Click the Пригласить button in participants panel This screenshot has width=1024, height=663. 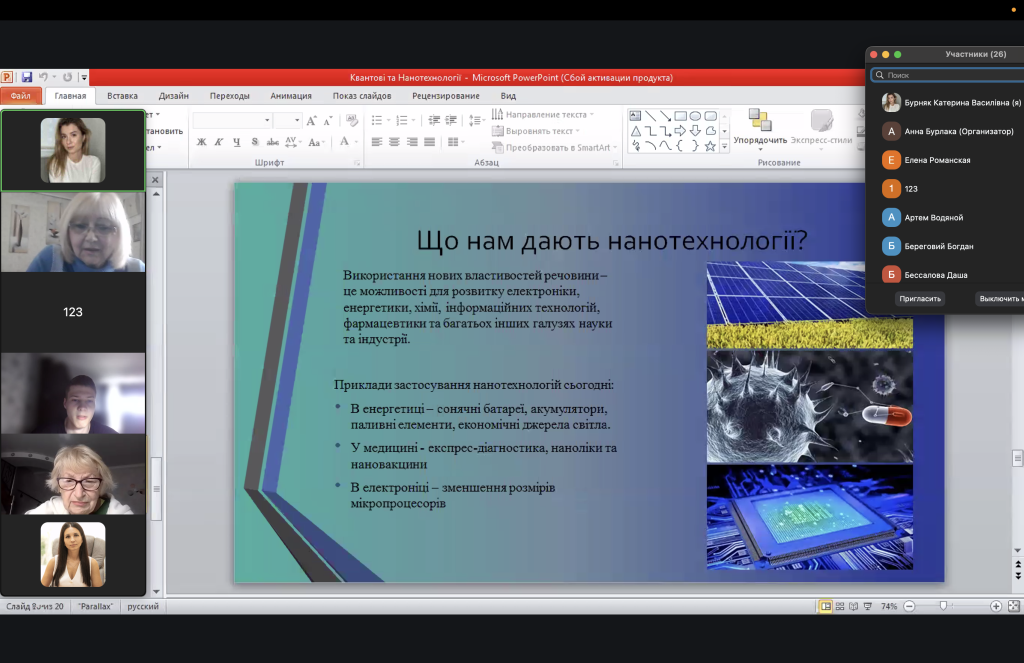click(x=920, y=299)
